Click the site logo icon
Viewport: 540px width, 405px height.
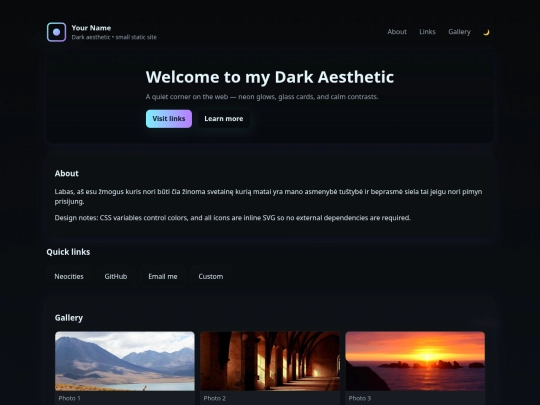pos(56,32)
